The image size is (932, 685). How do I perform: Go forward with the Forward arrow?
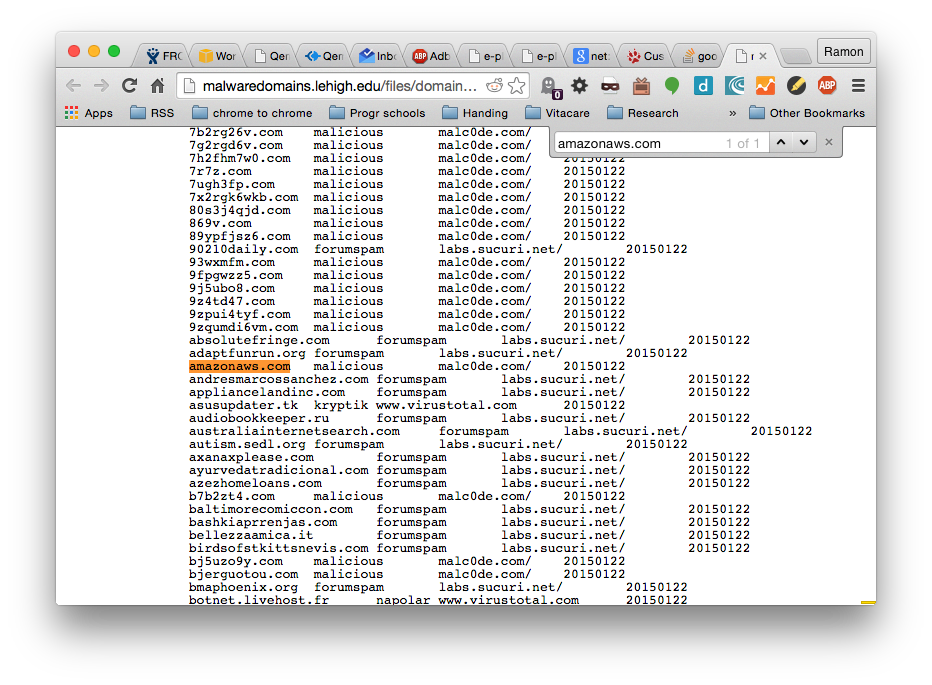[101, 86]
